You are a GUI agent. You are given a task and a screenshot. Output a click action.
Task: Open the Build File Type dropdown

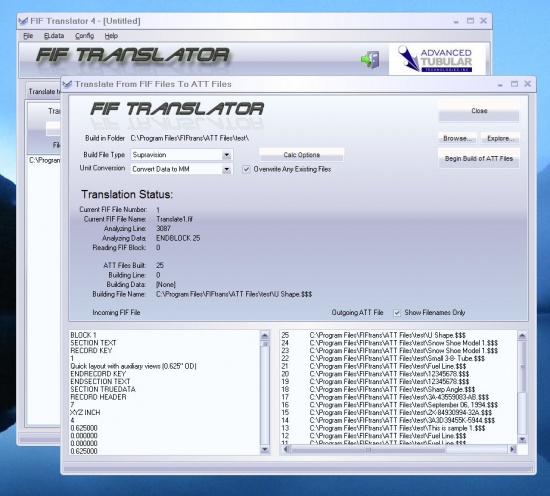[227, 155]
